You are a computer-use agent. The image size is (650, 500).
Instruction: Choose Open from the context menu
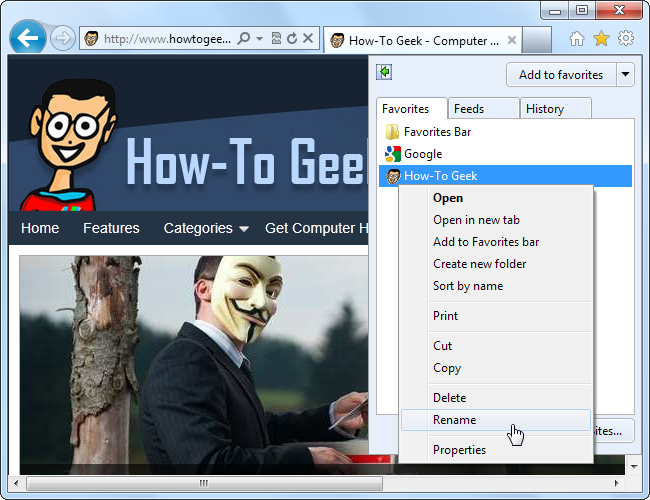(497, 198)
